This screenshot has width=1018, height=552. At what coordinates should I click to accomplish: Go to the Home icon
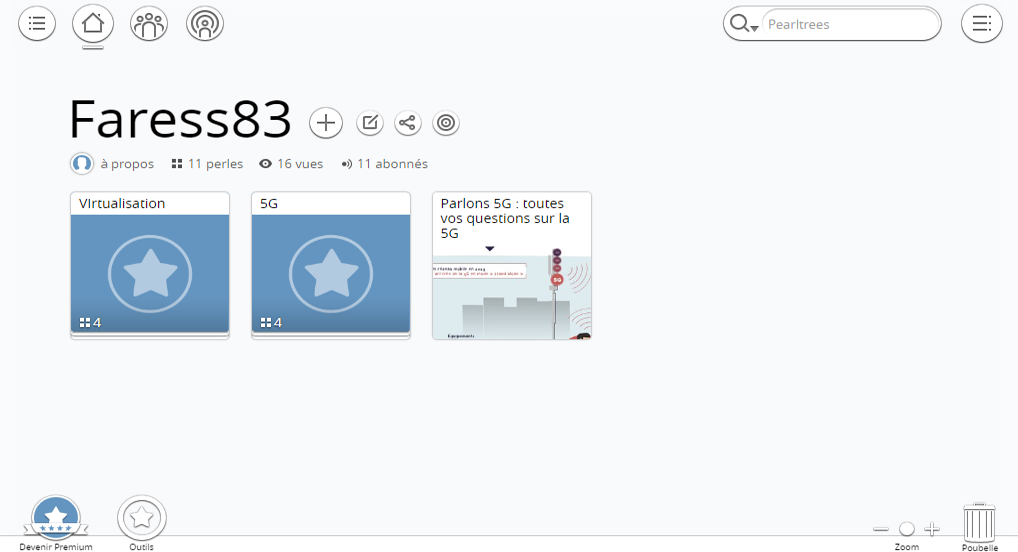tap(93, 24)
